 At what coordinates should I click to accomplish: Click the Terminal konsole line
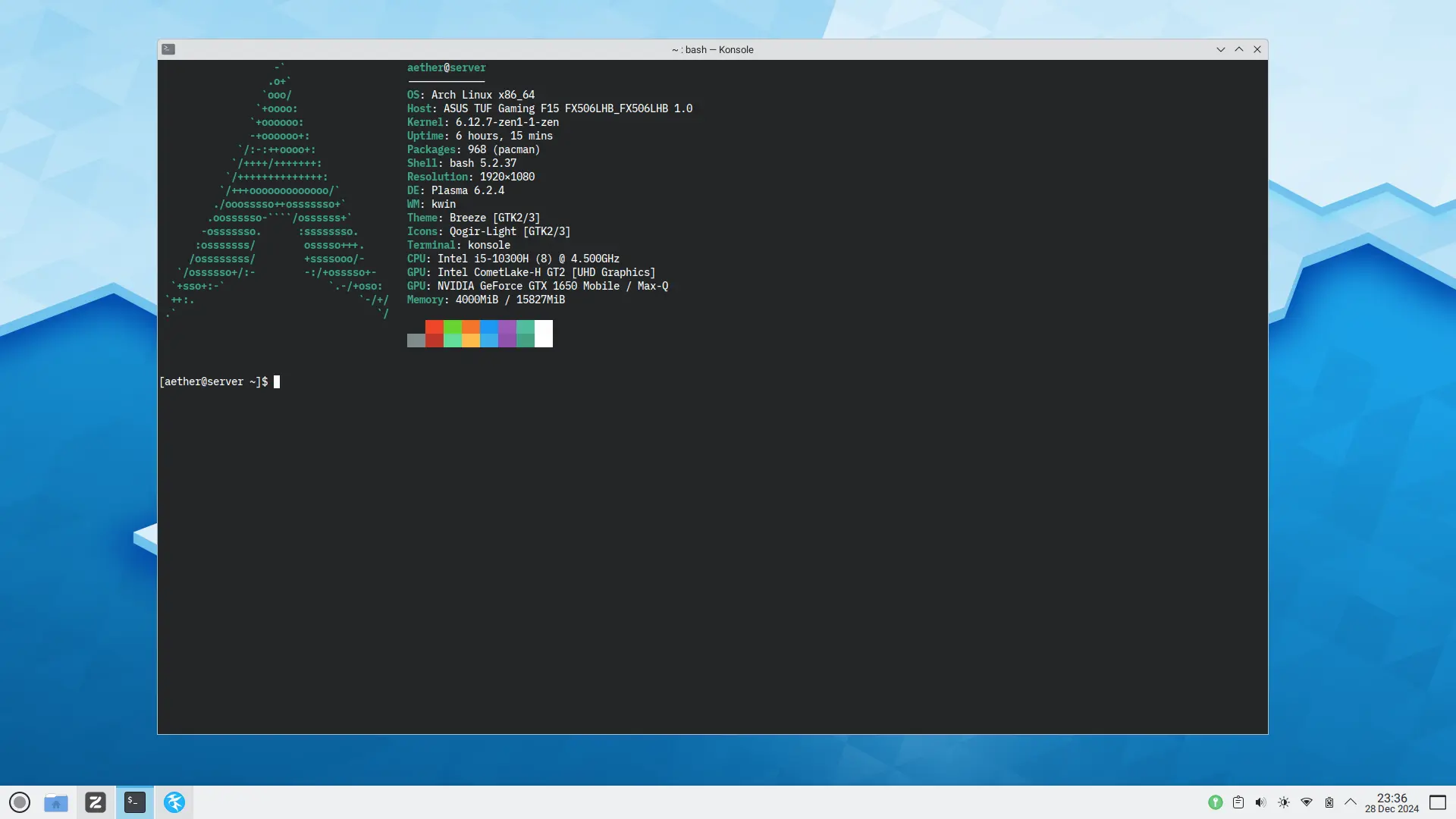click(459, 245)
